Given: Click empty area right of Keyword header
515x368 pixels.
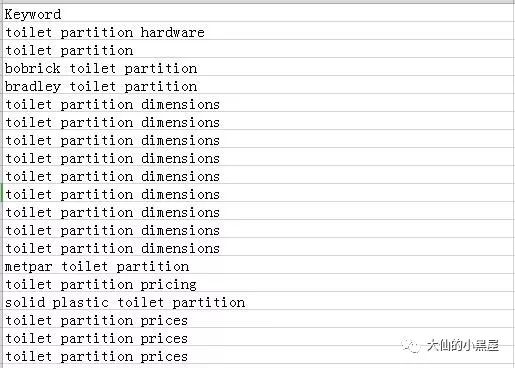Looking at the screenshot, I should (x=287, y=13).
